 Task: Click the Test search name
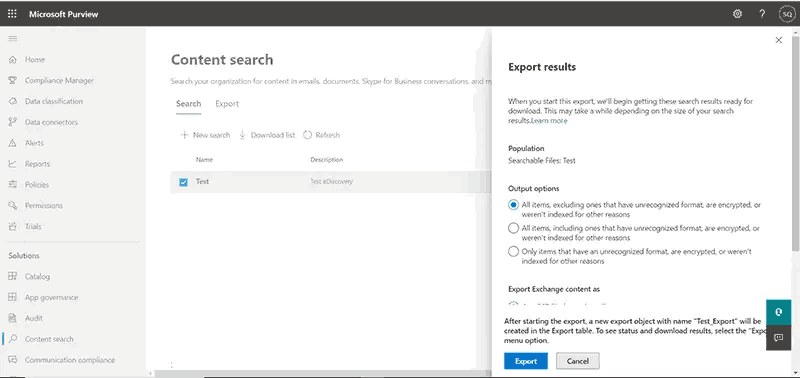pyautogui.click(x=202, y=182)
